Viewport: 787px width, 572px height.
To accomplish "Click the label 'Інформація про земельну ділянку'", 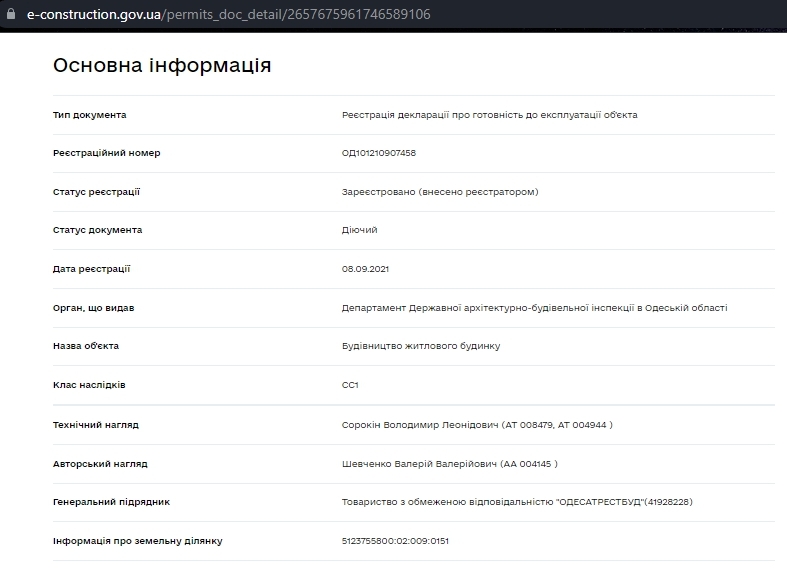I will (x=138, y=541).
